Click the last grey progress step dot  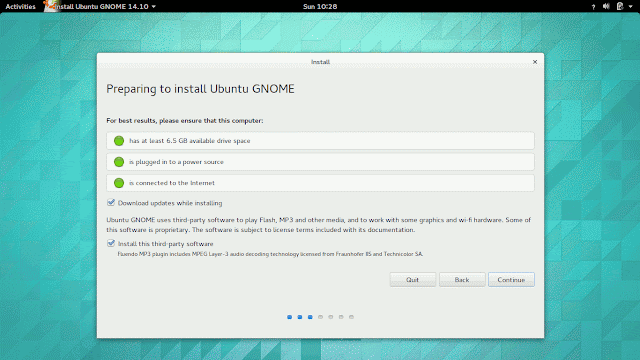(x=351, y=317)
